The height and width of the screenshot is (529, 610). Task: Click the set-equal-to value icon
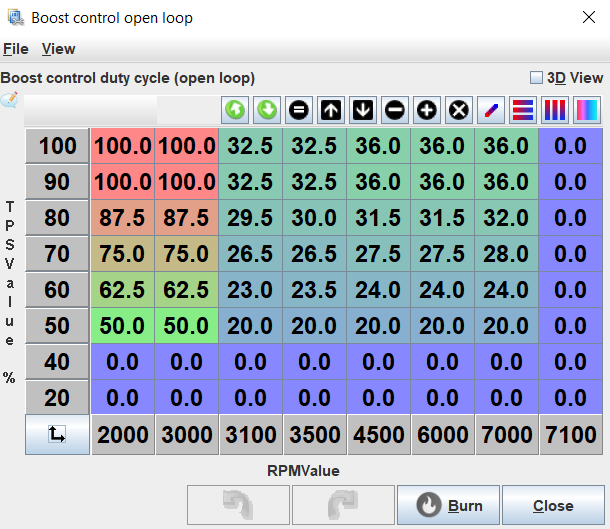pos(299,110)
